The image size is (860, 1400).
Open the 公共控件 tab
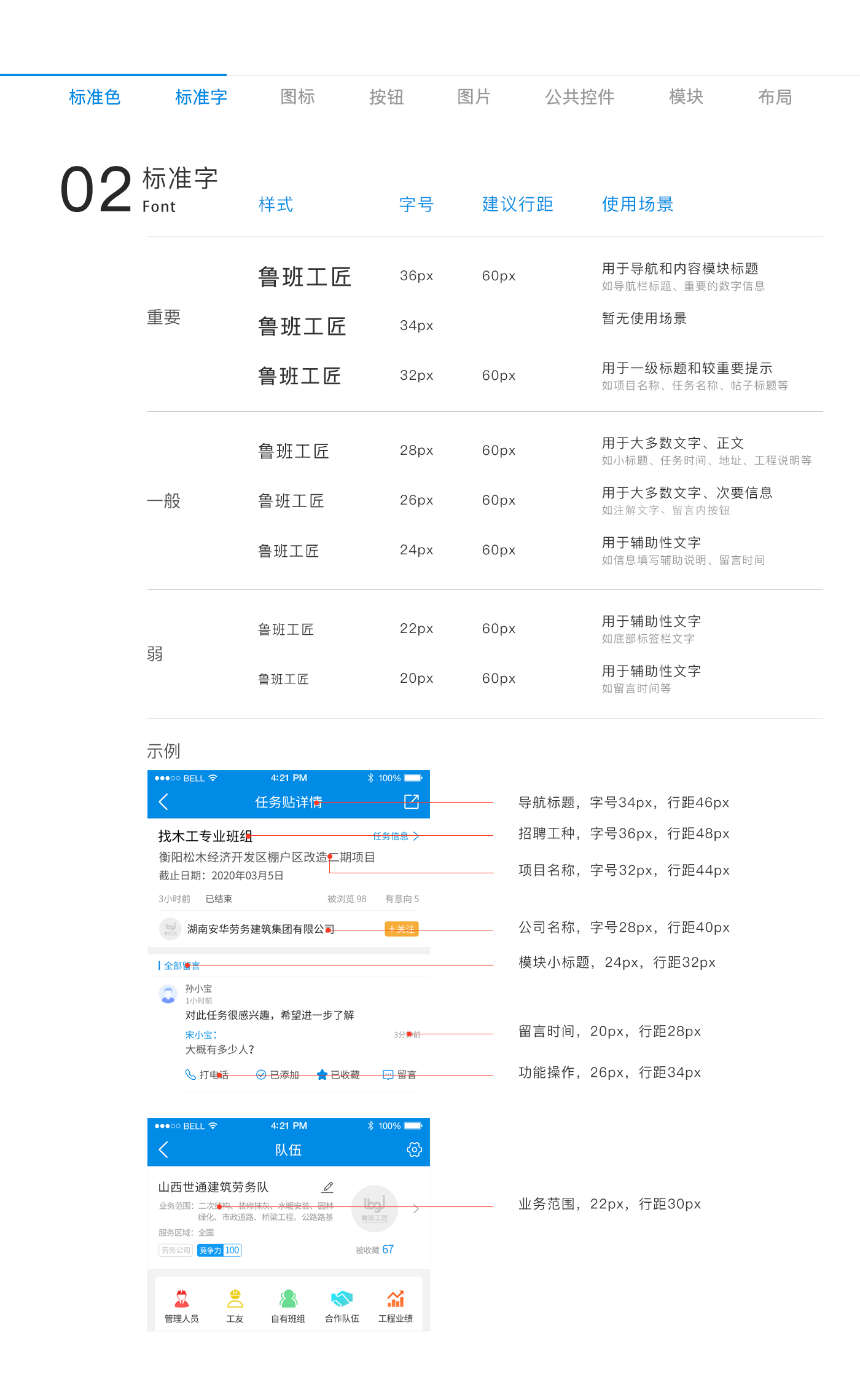pos(580,97)
